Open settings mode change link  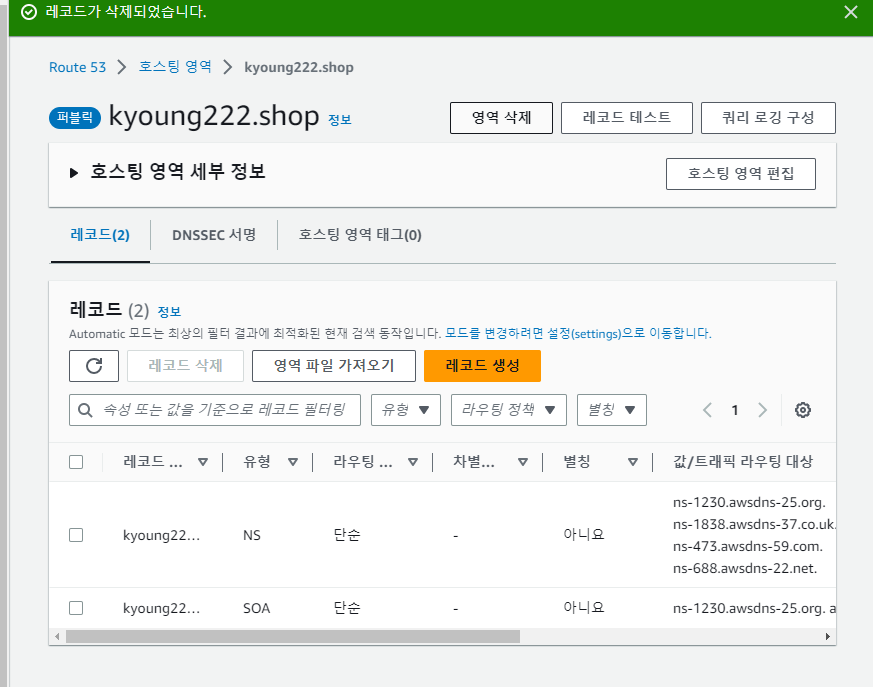pos(578,333)
